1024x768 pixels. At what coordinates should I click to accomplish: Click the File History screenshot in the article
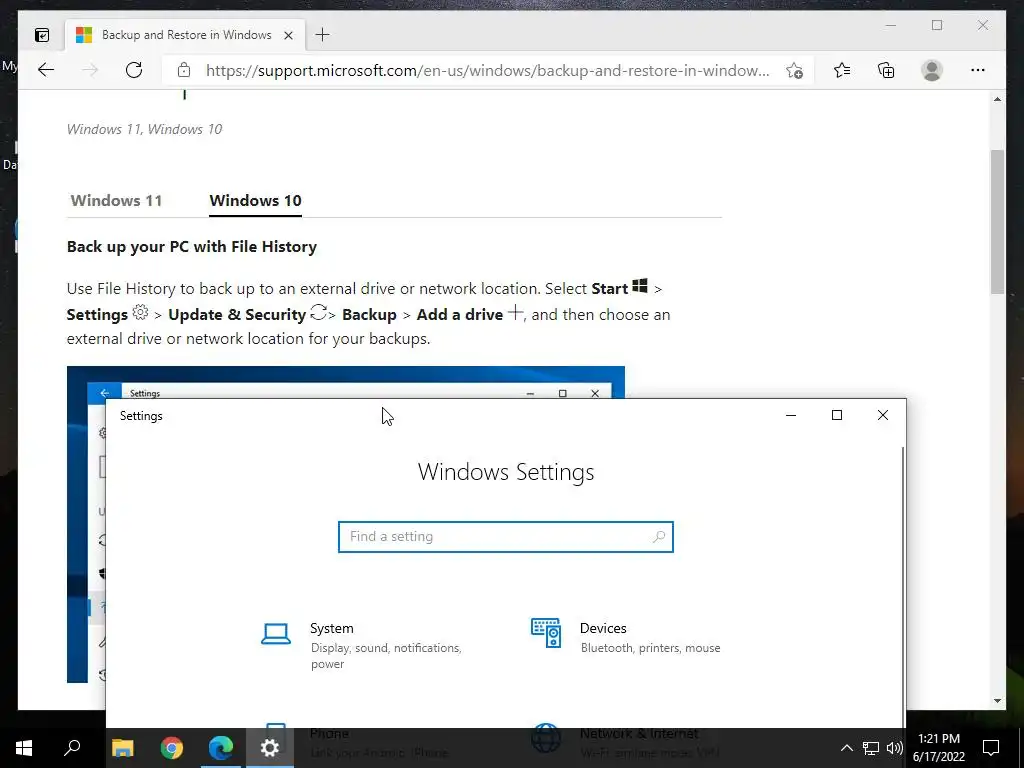[345, 382]
